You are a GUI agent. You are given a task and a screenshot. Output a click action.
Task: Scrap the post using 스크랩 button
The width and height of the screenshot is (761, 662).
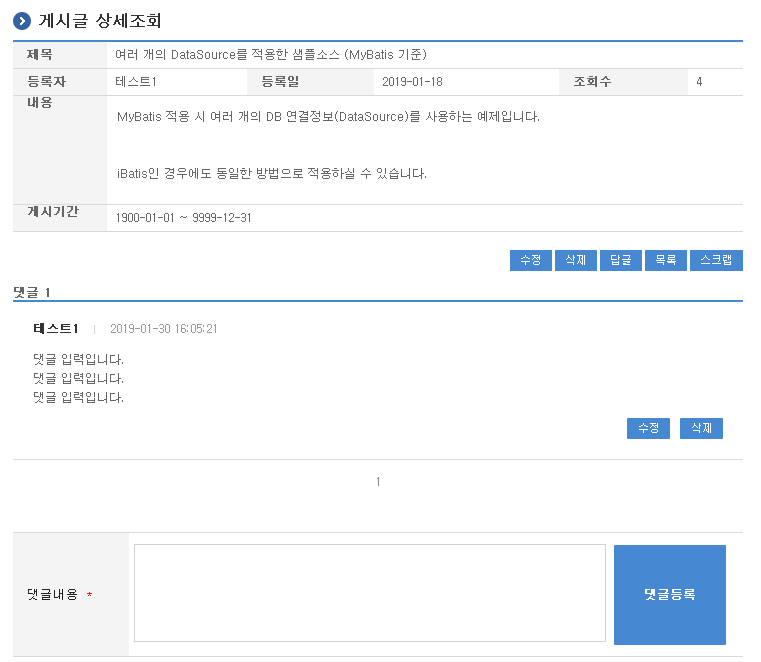pyautogui.click(x=716, y=260)
